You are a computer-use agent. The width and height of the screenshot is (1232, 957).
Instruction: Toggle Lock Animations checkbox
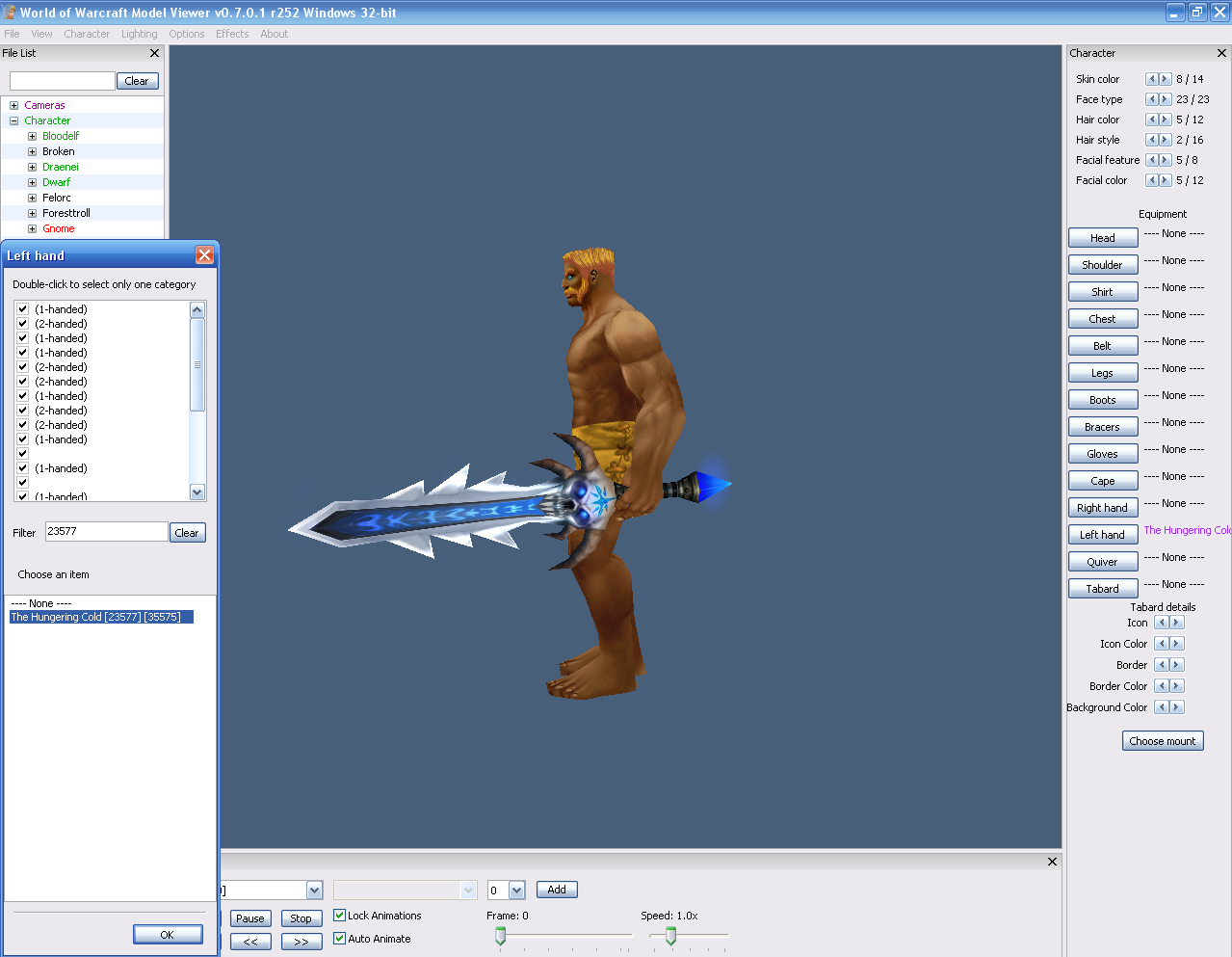click(339, 915)
